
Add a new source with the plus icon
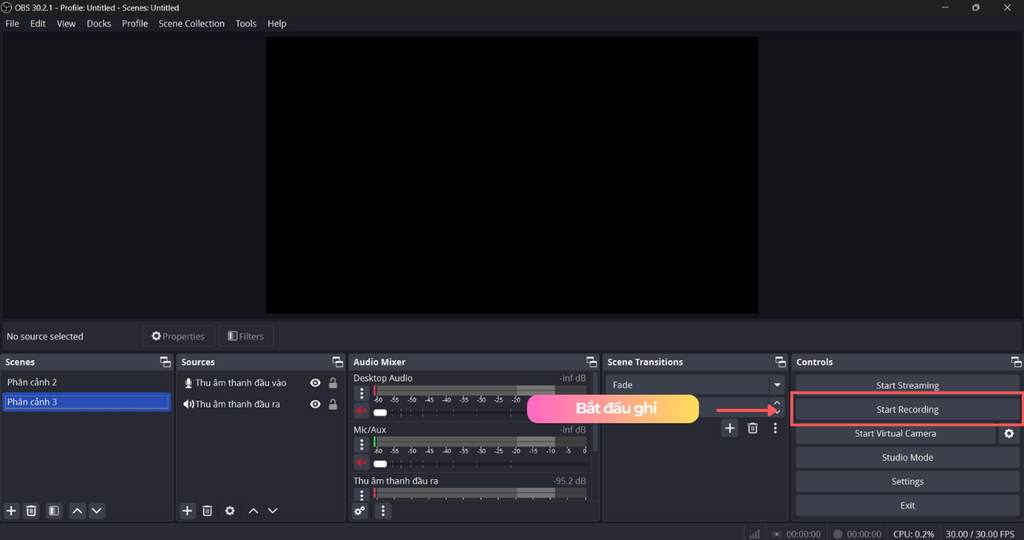[187, 510]
